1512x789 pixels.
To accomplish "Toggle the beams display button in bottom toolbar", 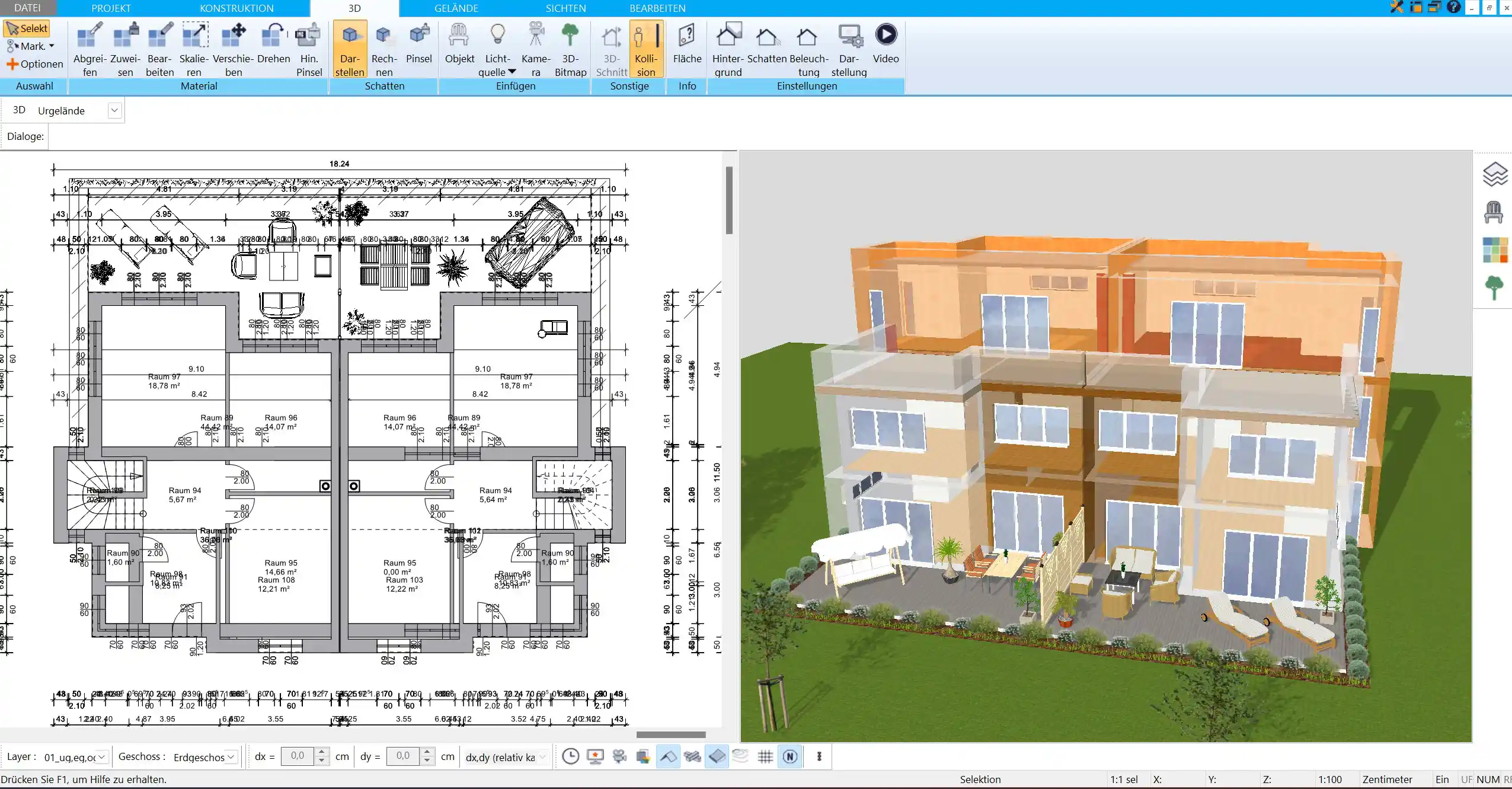I will tap(692, 756).
